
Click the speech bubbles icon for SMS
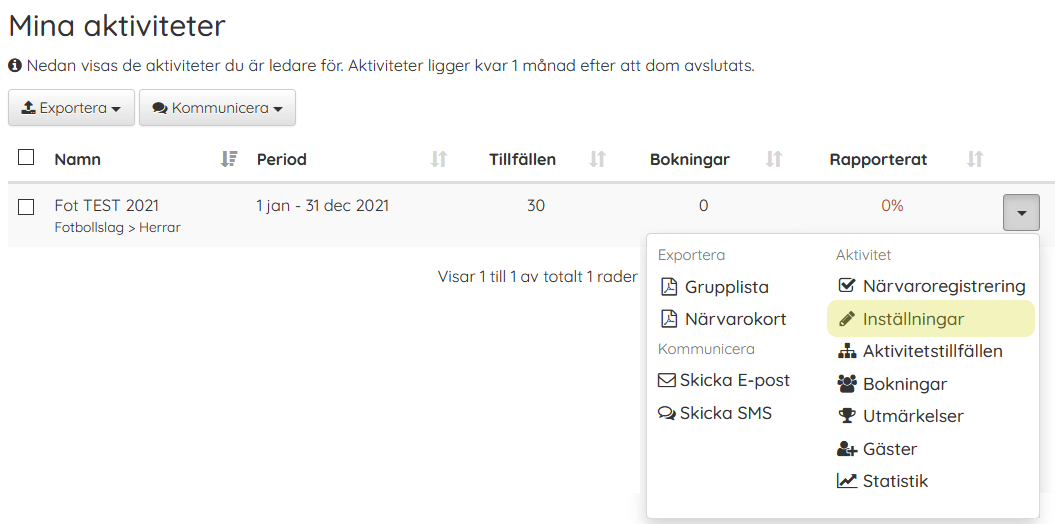click(667, 414)
